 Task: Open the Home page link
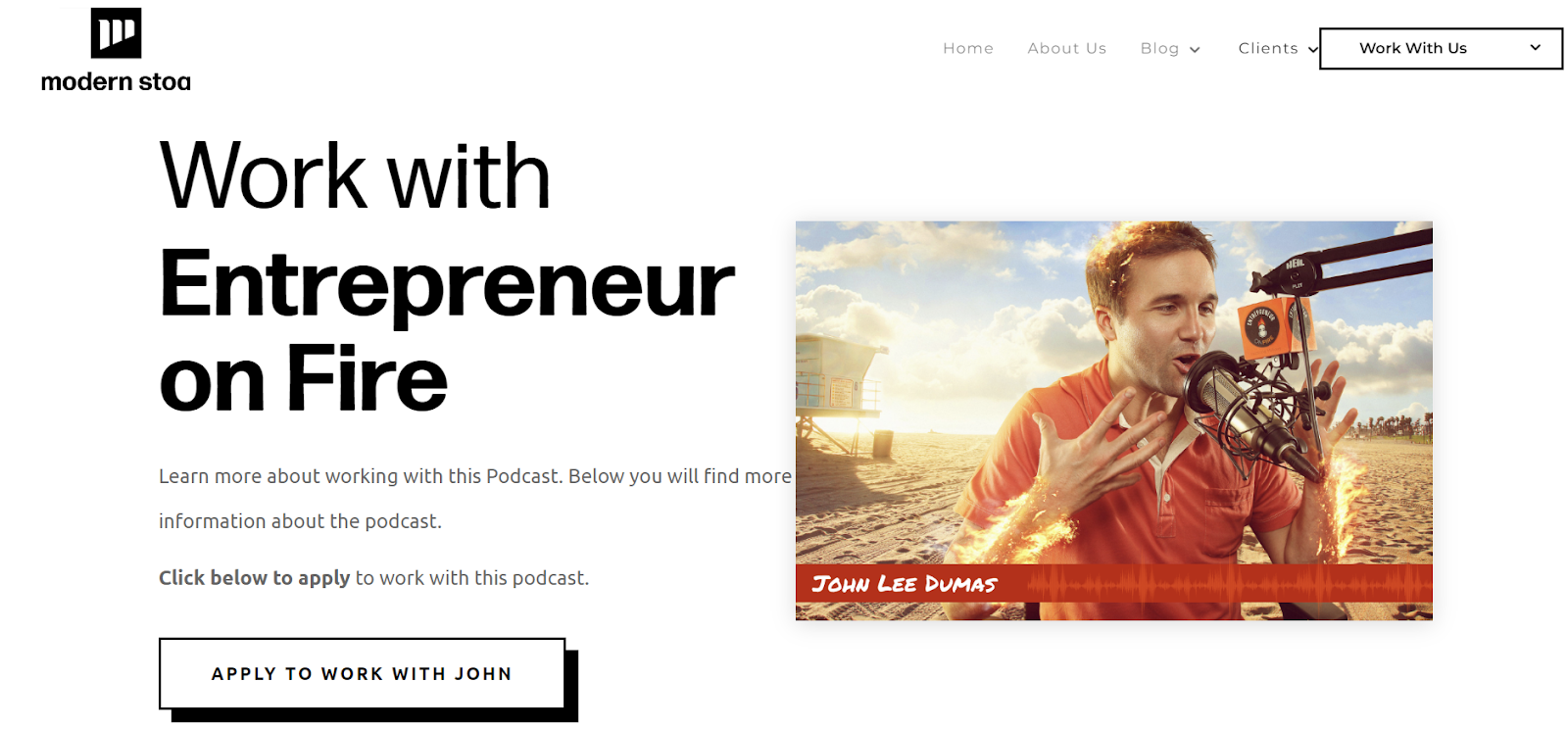point(968,48)
